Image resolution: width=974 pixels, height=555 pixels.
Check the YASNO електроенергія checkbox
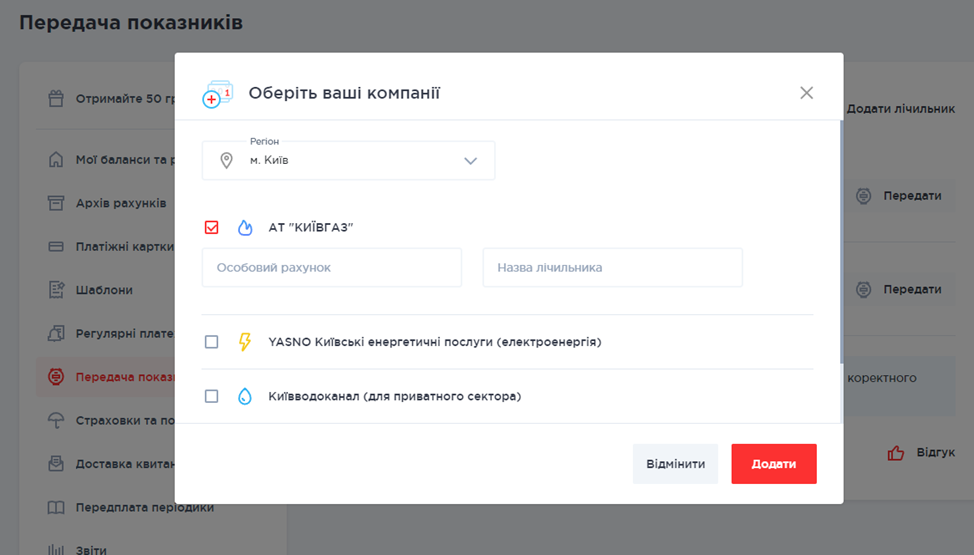(211, 342)
